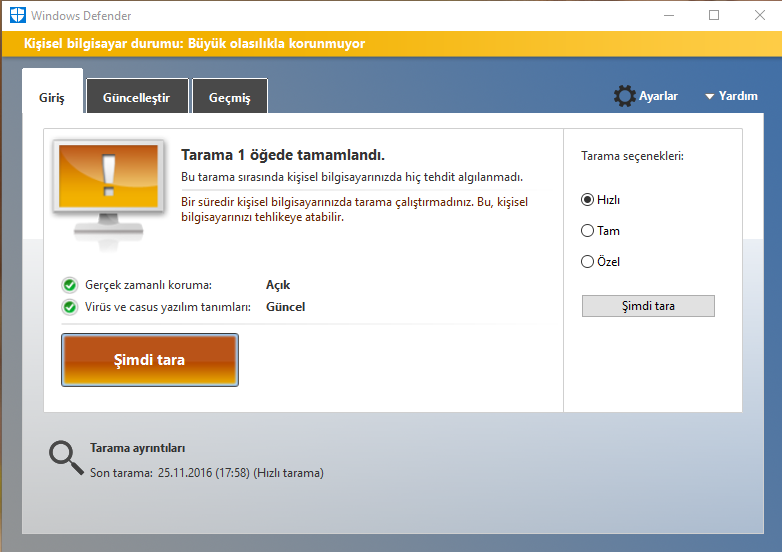Click the 'Tarama ayrıntıları' heading
782x552 pixels.
(138, 448)
